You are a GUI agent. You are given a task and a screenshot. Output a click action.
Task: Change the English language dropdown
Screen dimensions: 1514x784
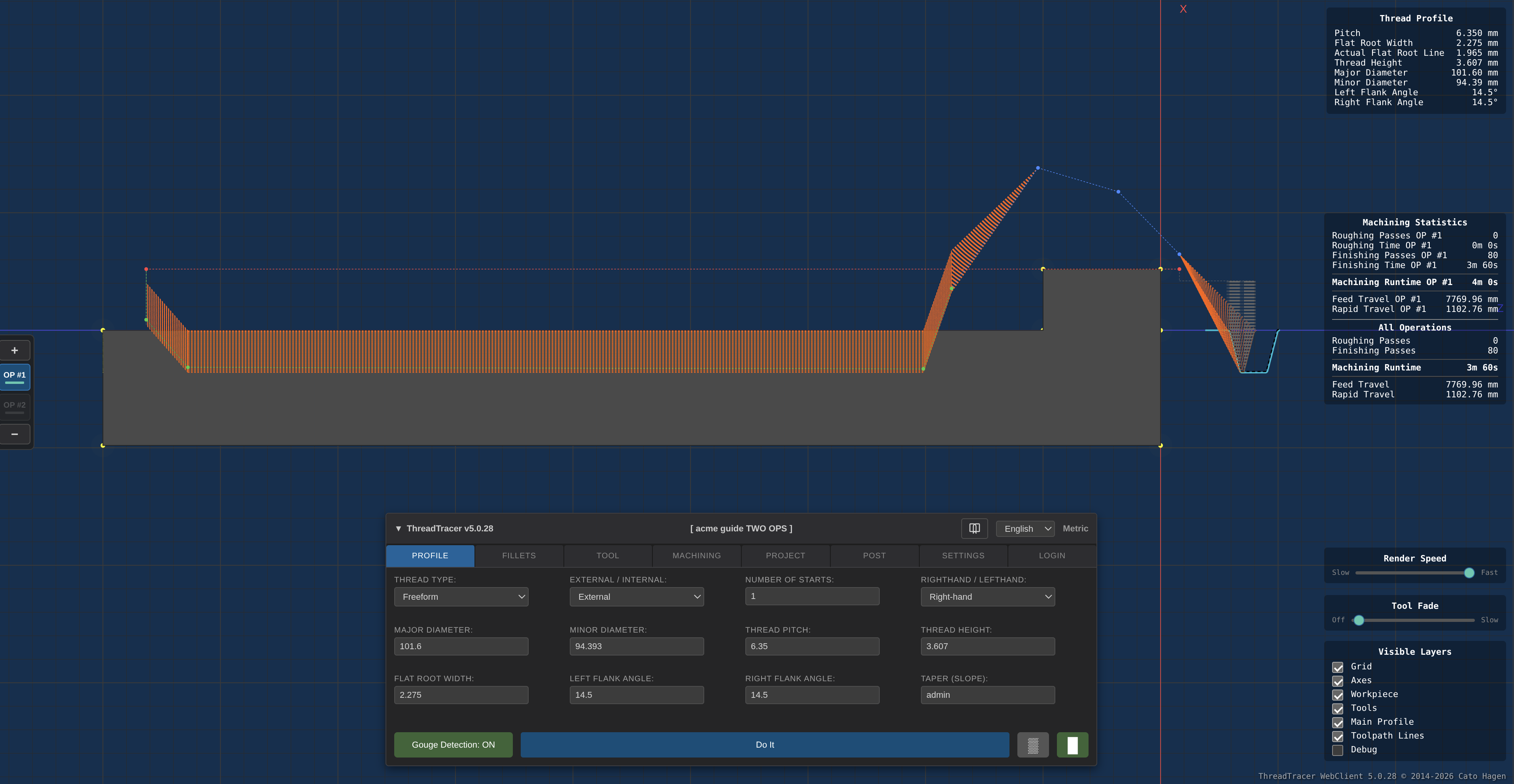(1024, 528)
